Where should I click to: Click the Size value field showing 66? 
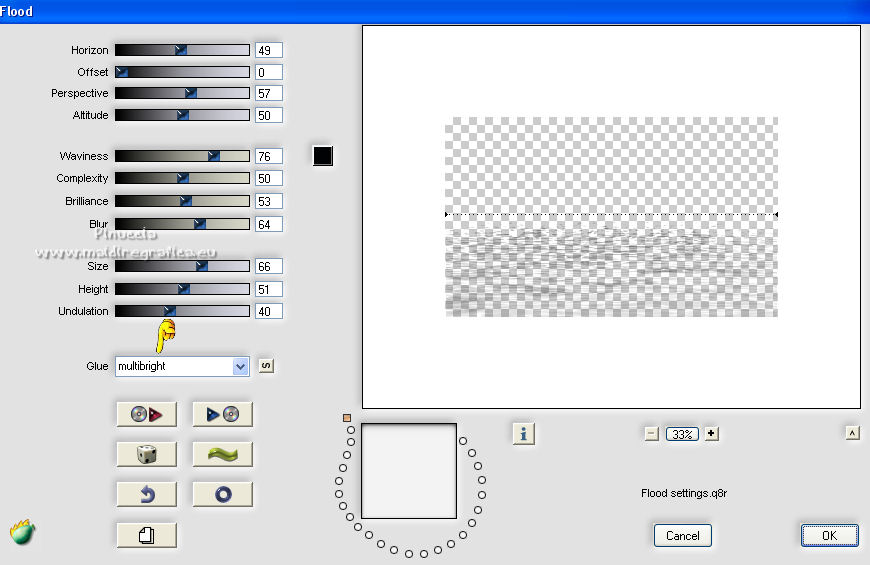pyautogui.click(x=269, y=266)
